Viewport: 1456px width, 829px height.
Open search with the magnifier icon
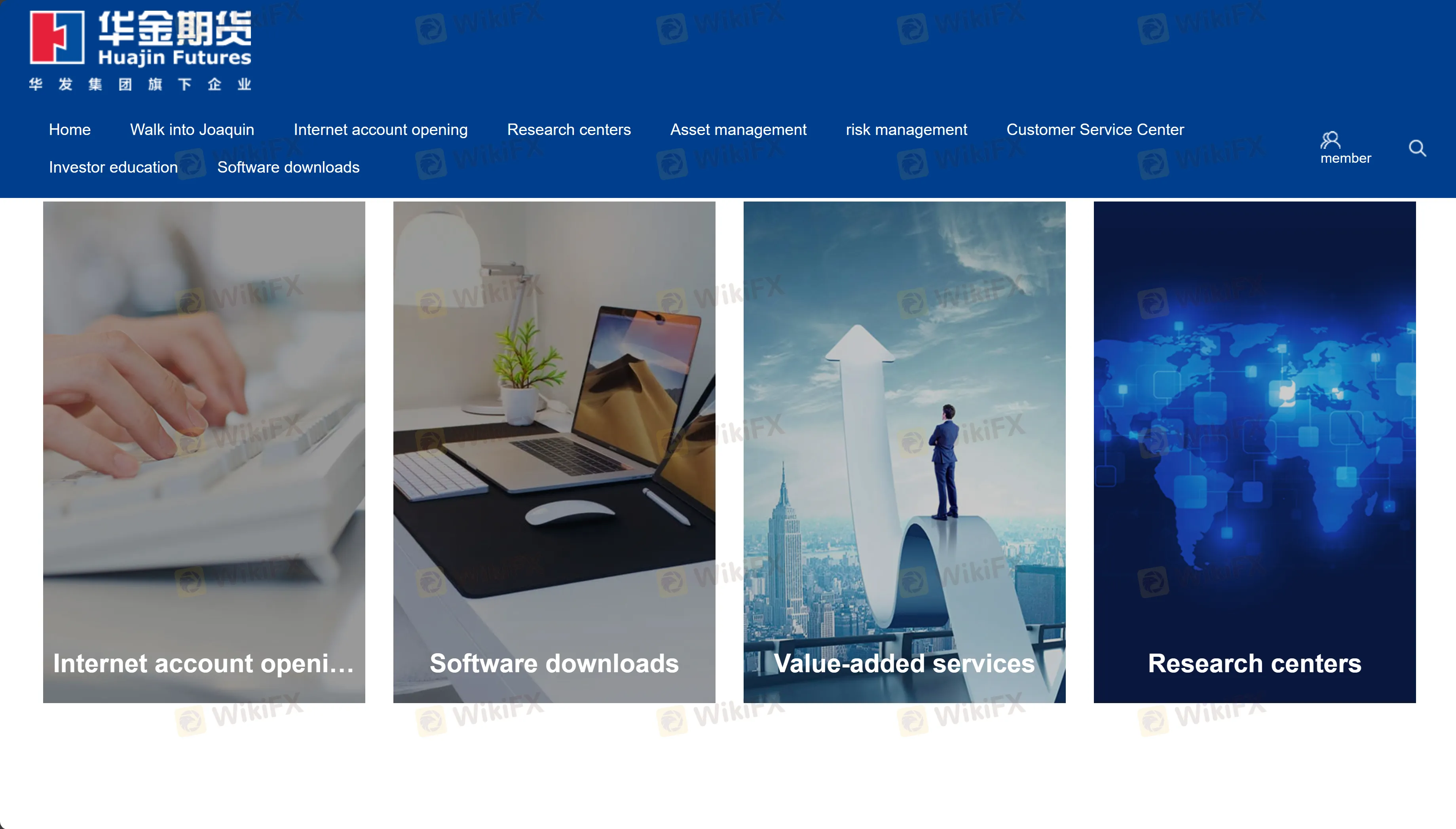click(1417, 148)
